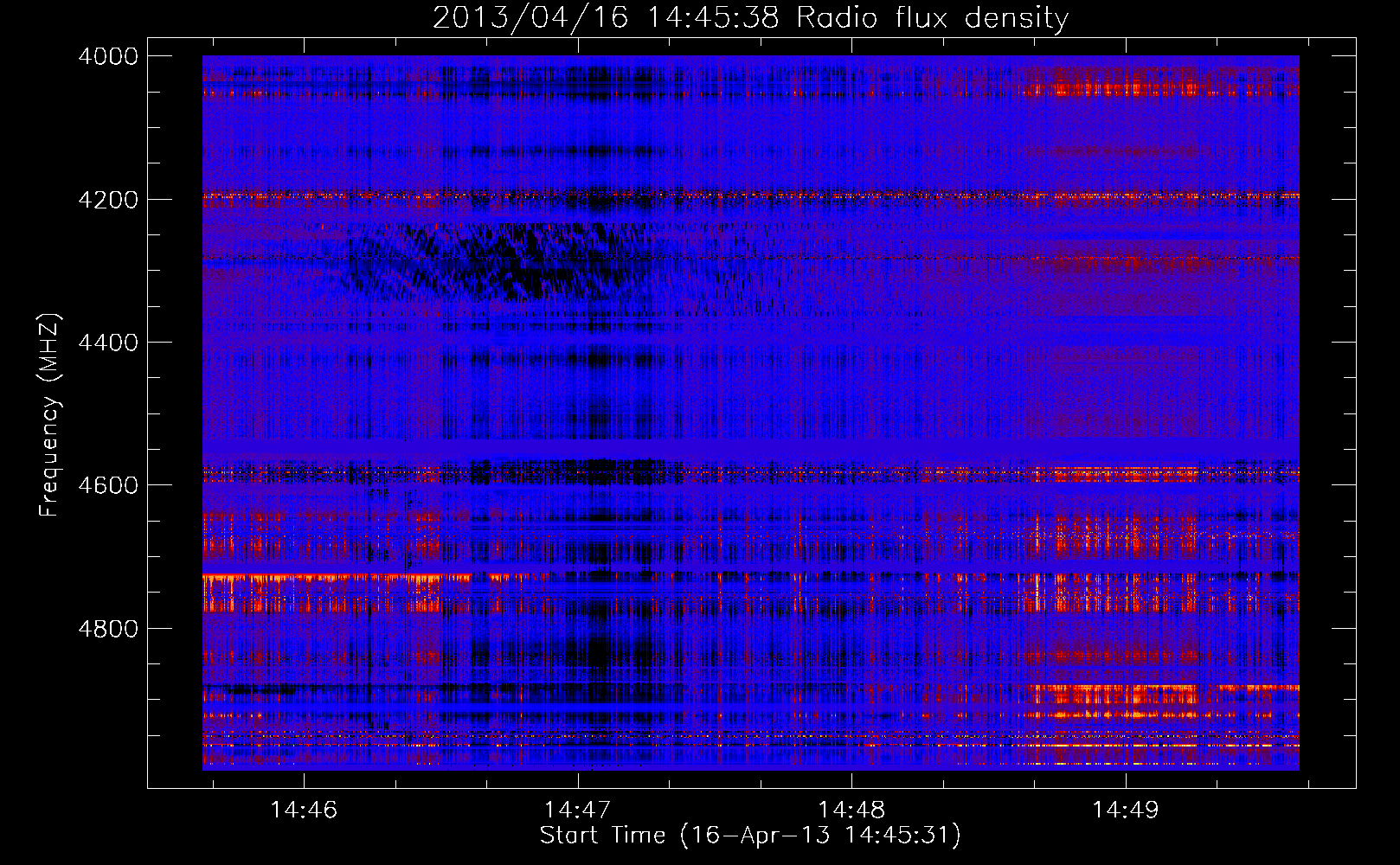Click the 14:46 time tick label
1400x865 pixels.
click(x=304, y=810)
